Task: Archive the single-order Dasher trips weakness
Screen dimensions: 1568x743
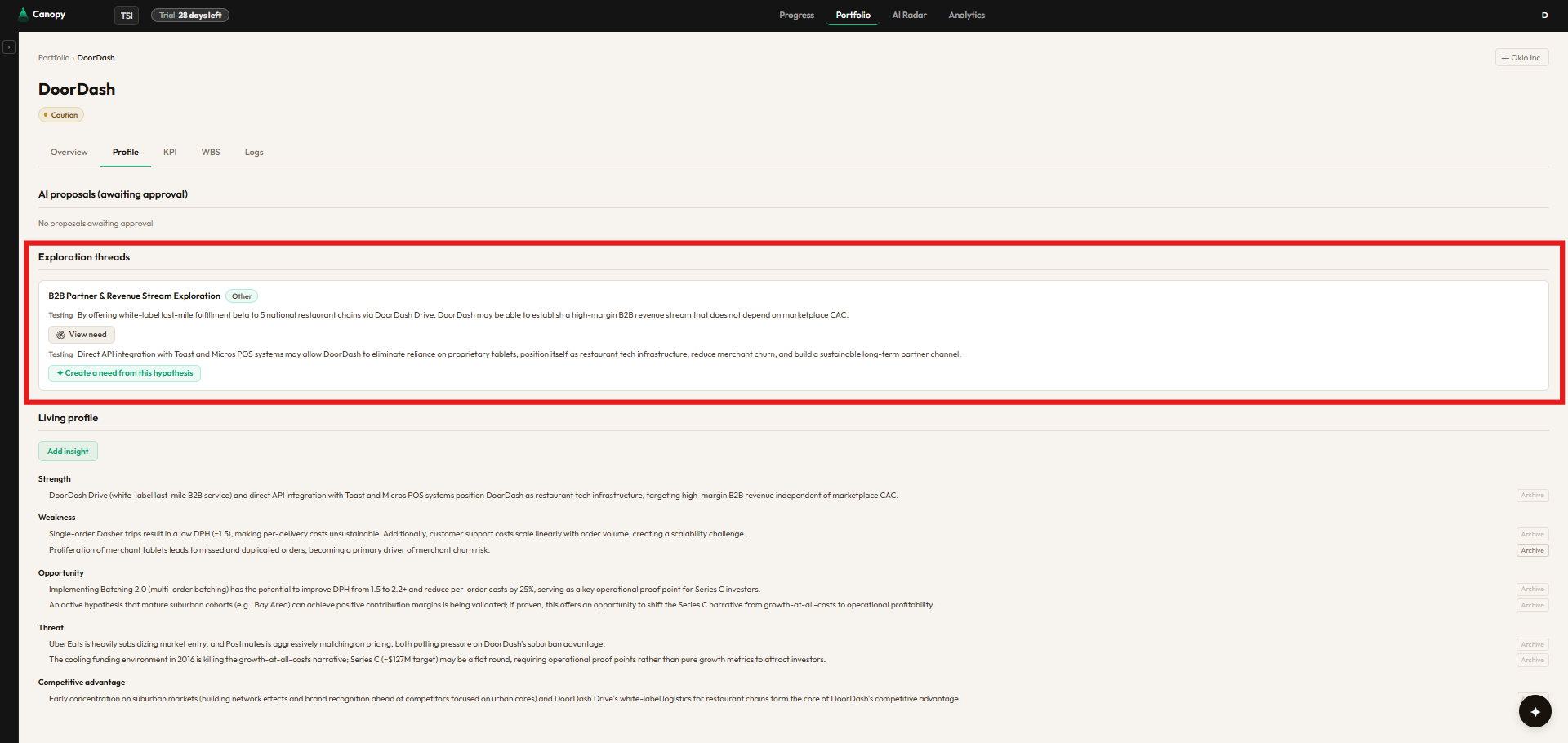Action: pos(1532,535)
